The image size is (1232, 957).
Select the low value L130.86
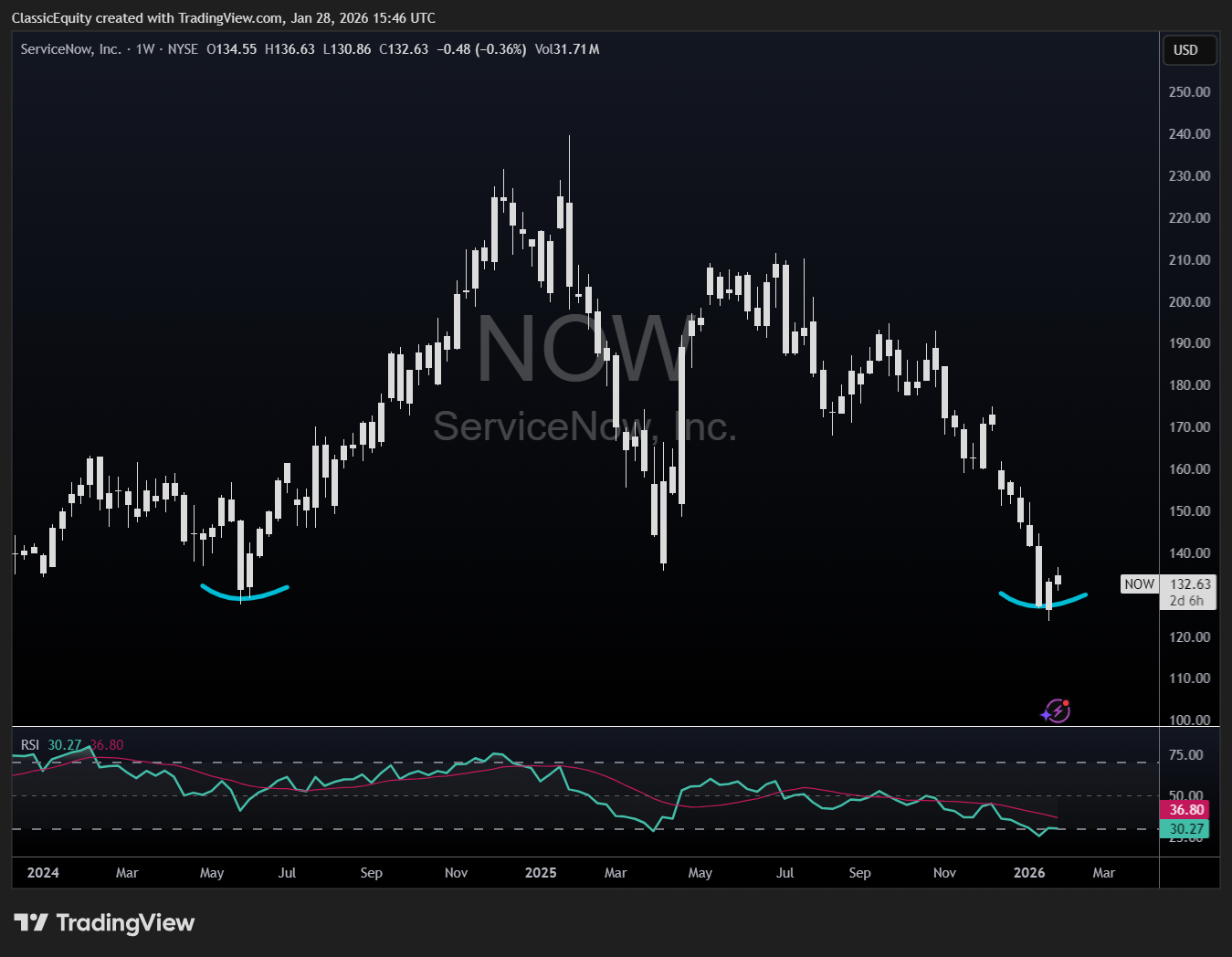coord(347,49)
